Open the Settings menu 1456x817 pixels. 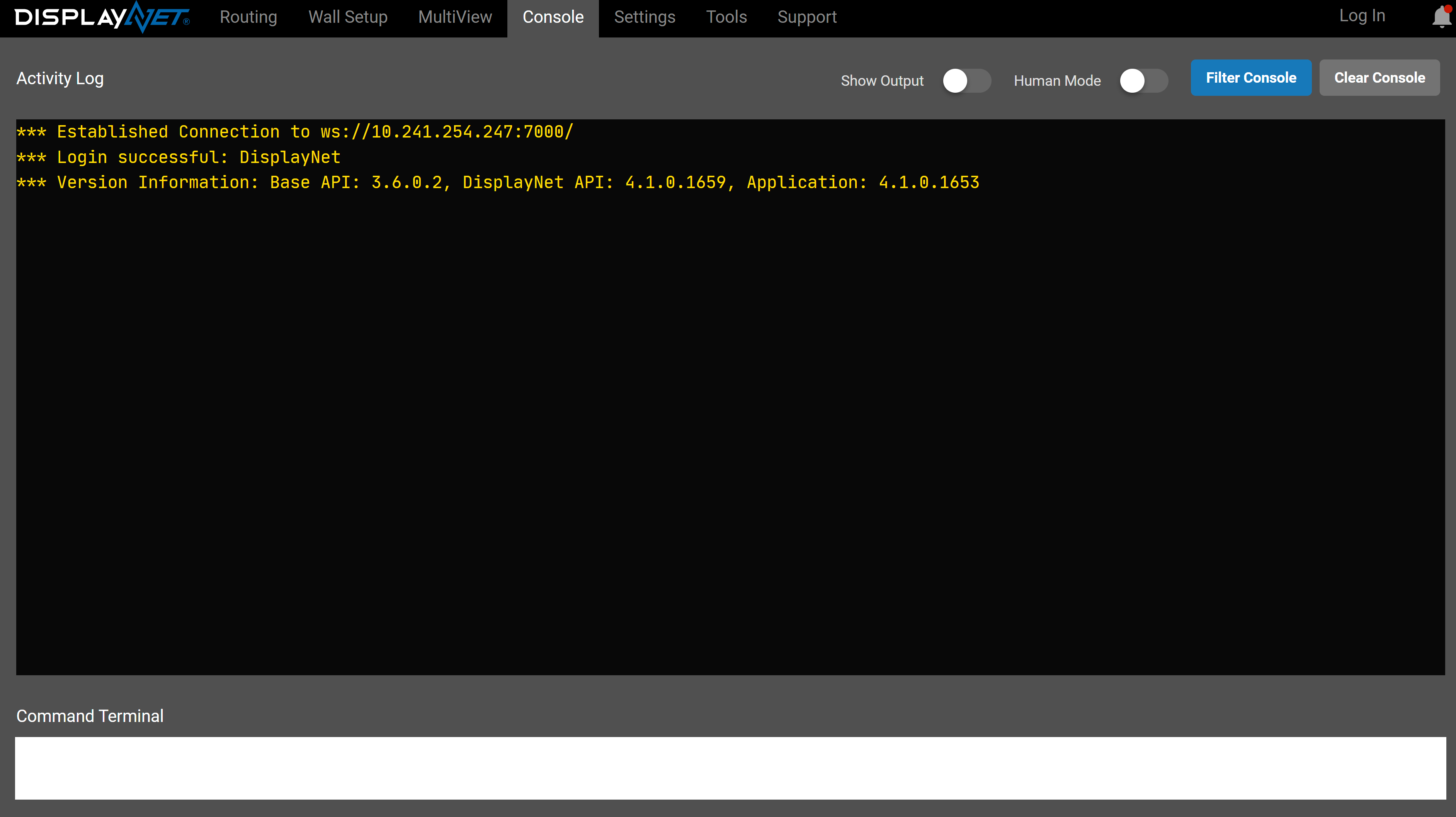pos(645,17)
